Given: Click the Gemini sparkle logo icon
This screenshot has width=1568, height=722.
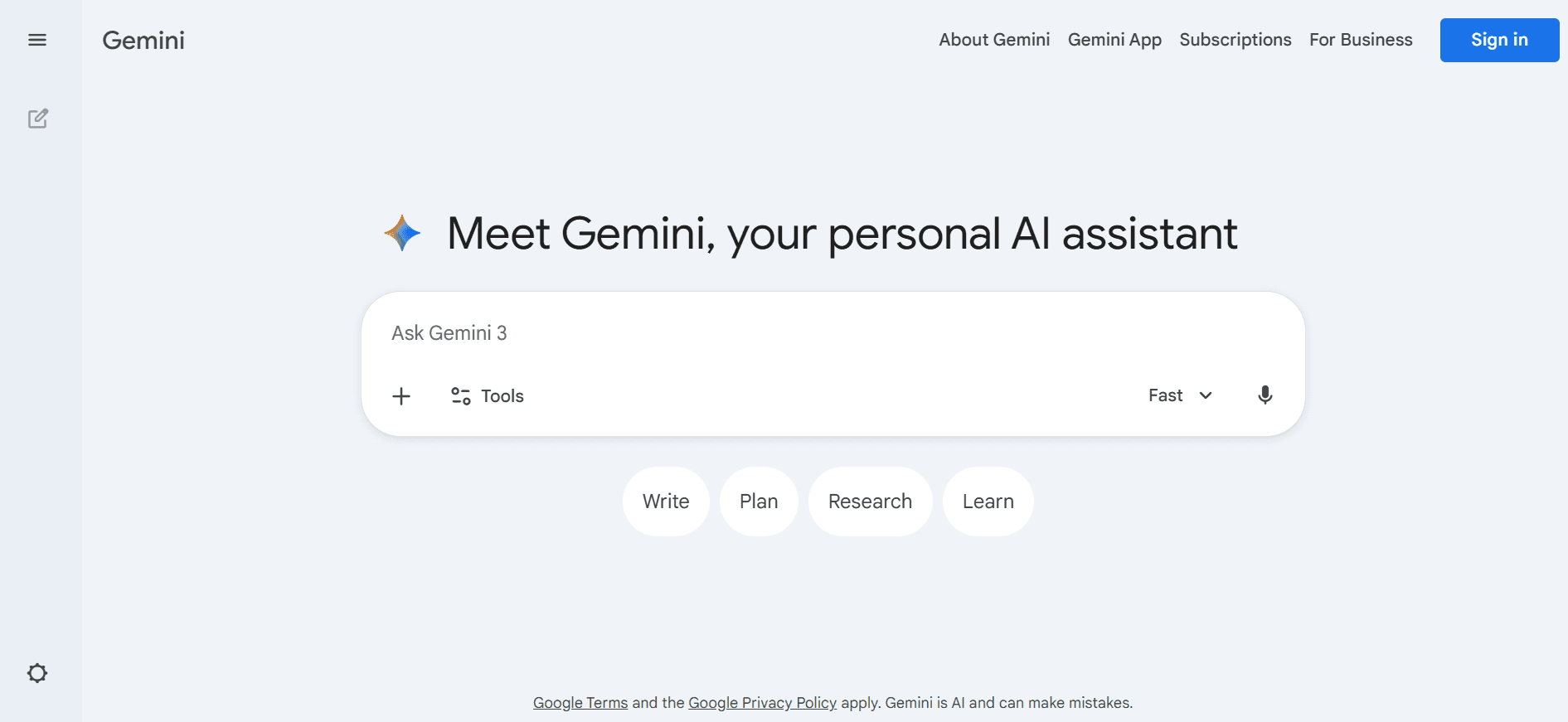Looking at the screenshot, I should pyautogui.click(x=402, y=233).
